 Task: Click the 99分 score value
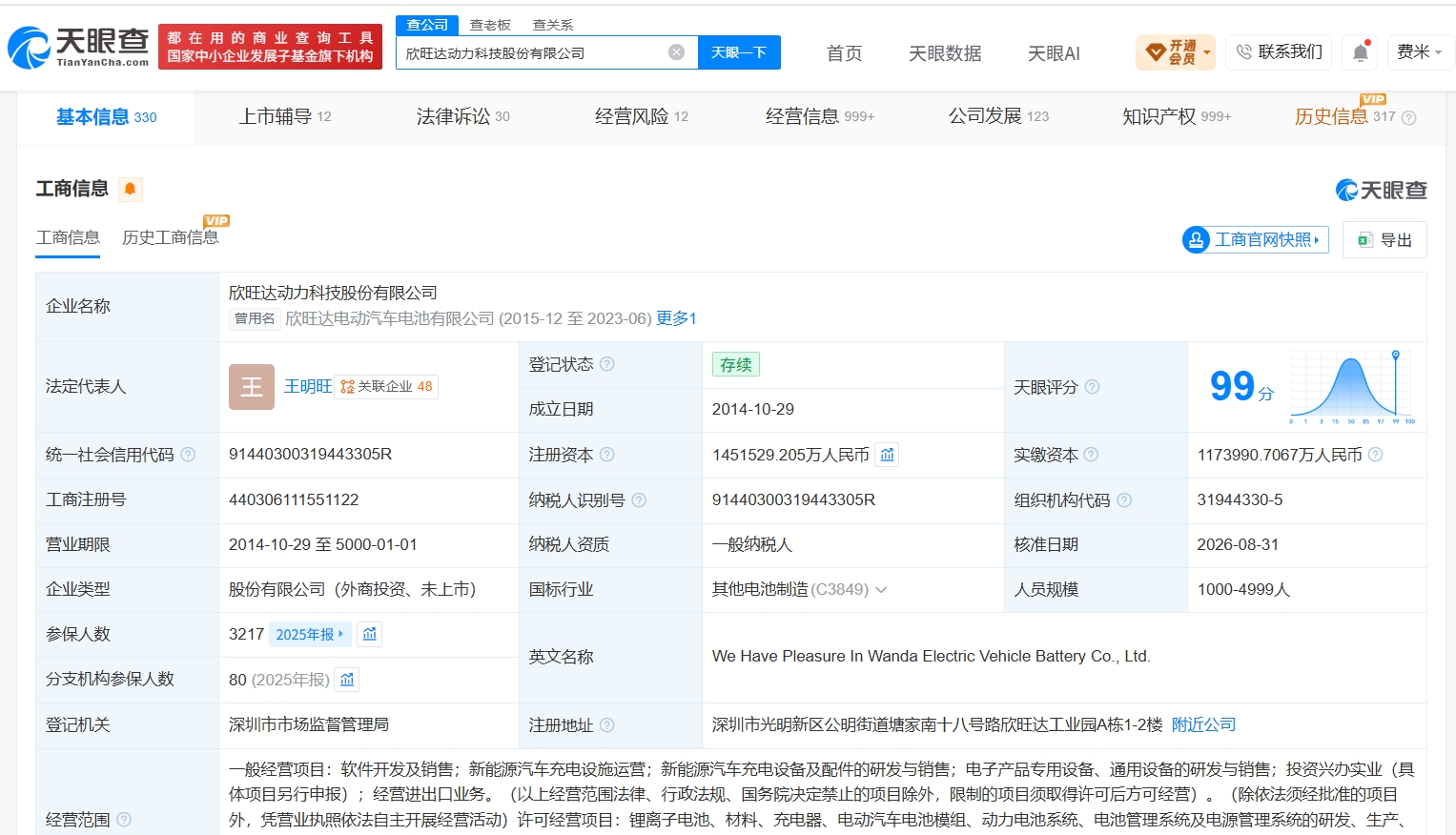tap(1241, 387)
